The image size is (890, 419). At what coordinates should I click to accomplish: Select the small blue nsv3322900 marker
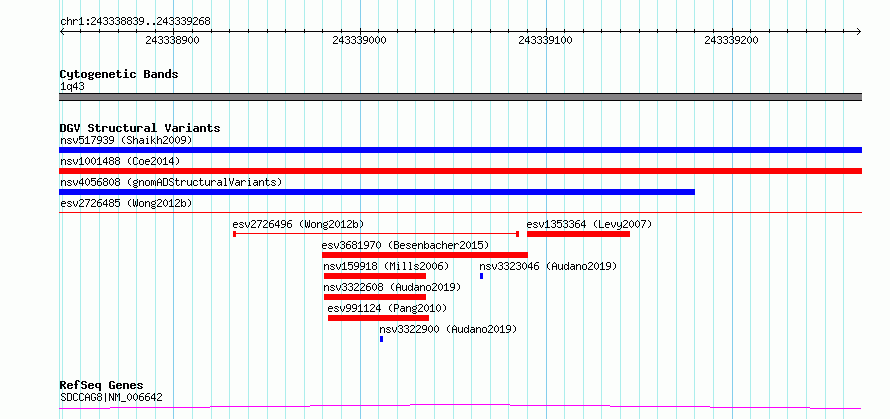point(381,339)
